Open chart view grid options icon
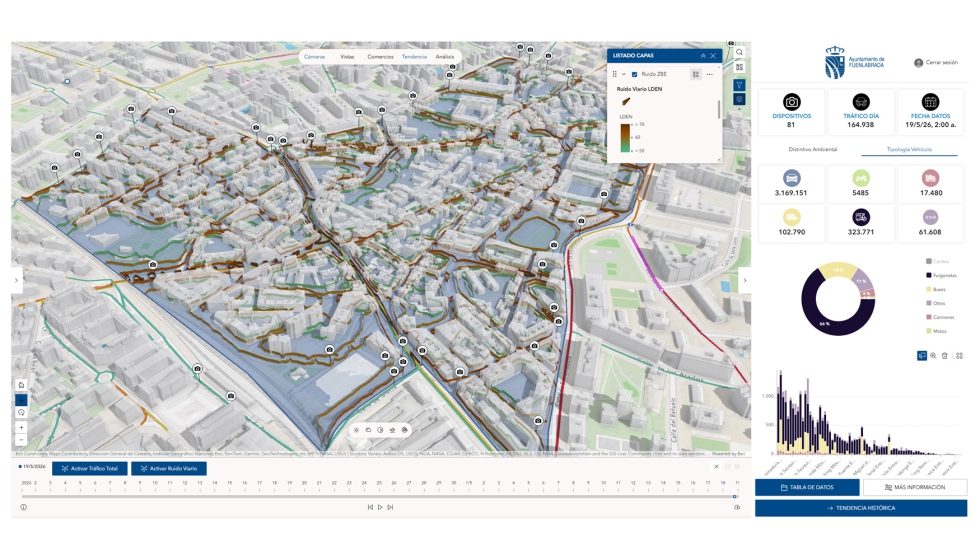This screenshot has height=560, width=980. point(959,356)
